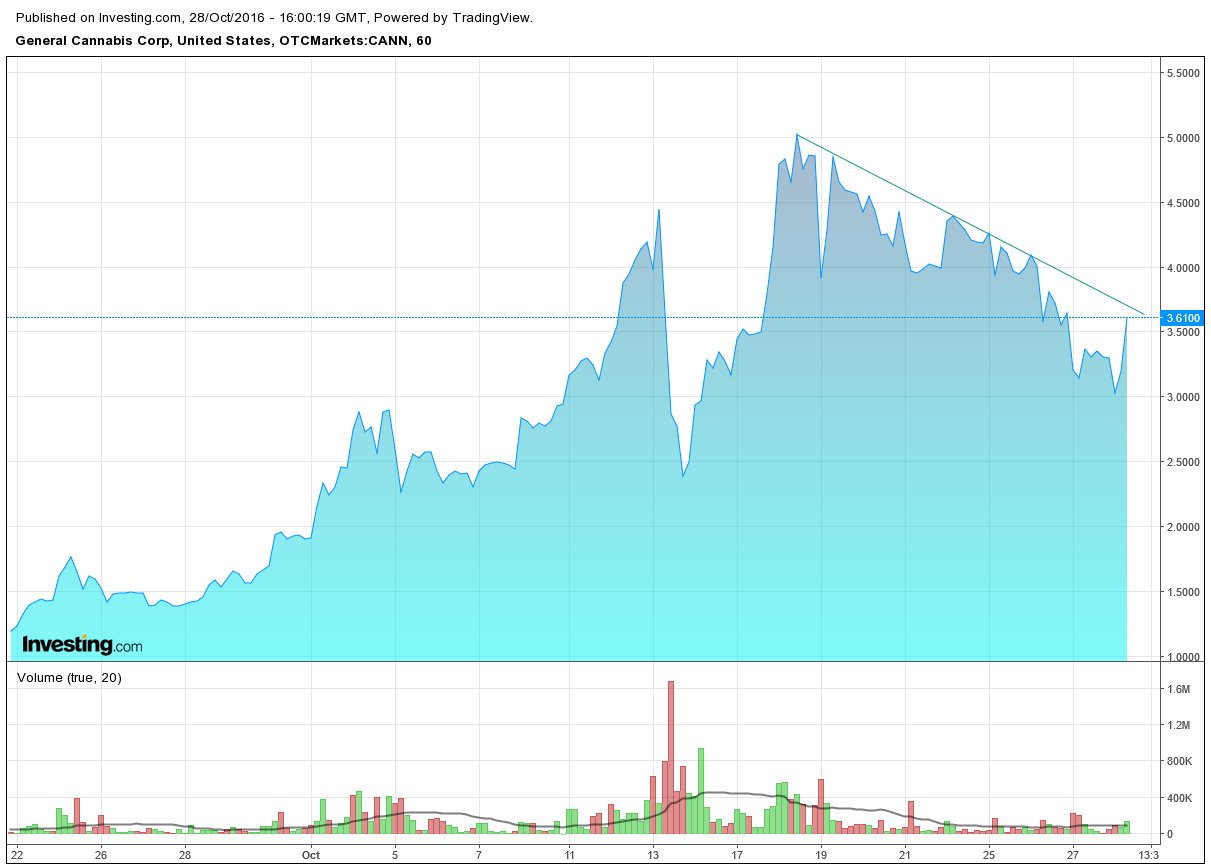Click the dotted horizontal price level line
Screen dimensions: 1211x868
(400, 317)
